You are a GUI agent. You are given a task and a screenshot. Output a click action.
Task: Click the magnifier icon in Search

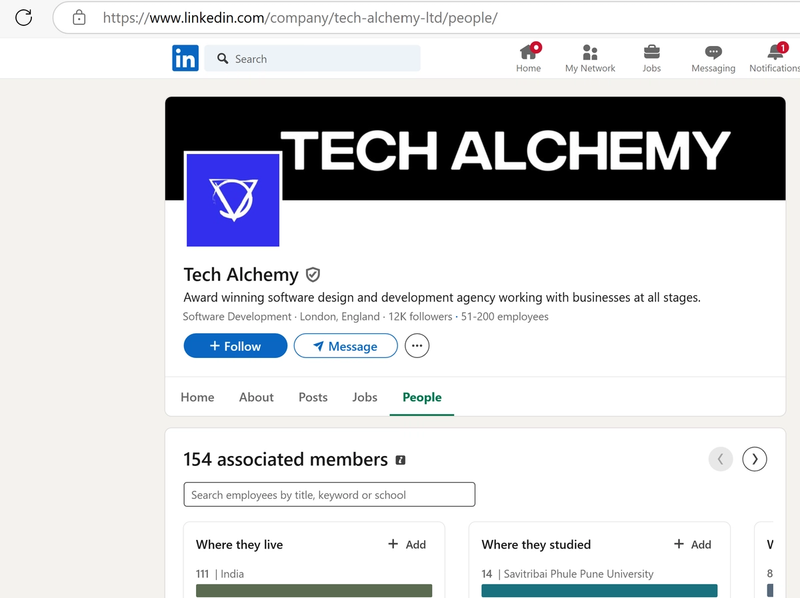coord(222,59)
